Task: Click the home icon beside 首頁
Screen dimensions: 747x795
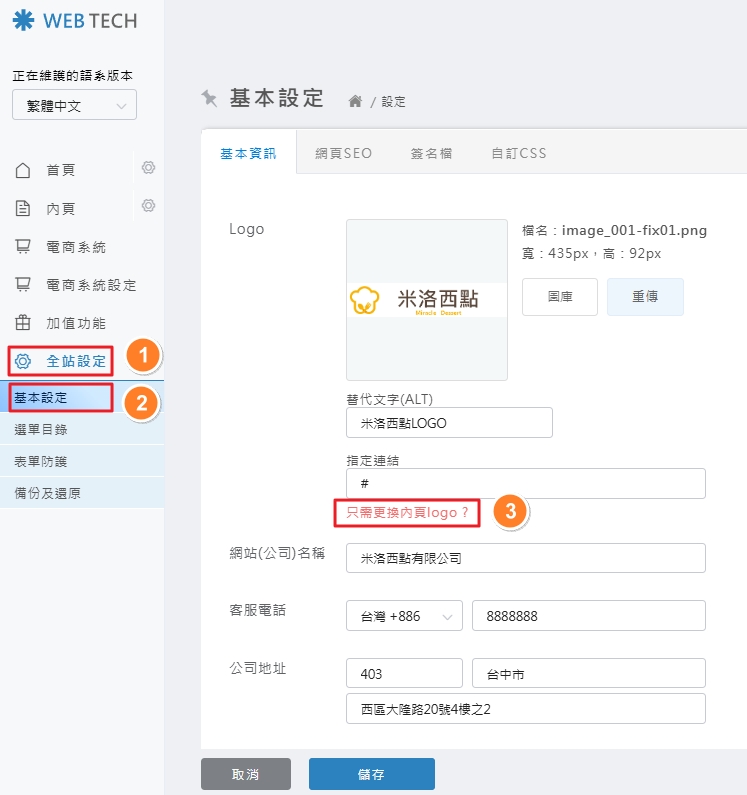Action: [x=23, y=170]
